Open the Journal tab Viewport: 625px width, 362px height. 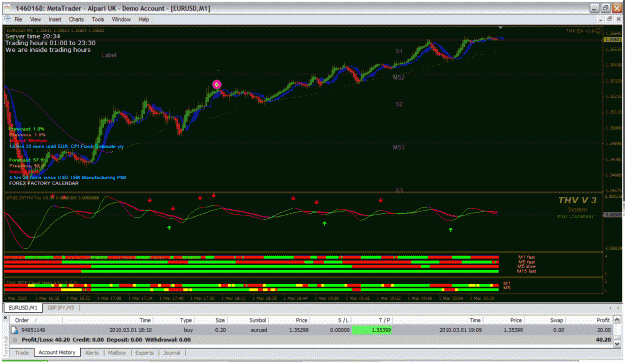pos(171,353)
